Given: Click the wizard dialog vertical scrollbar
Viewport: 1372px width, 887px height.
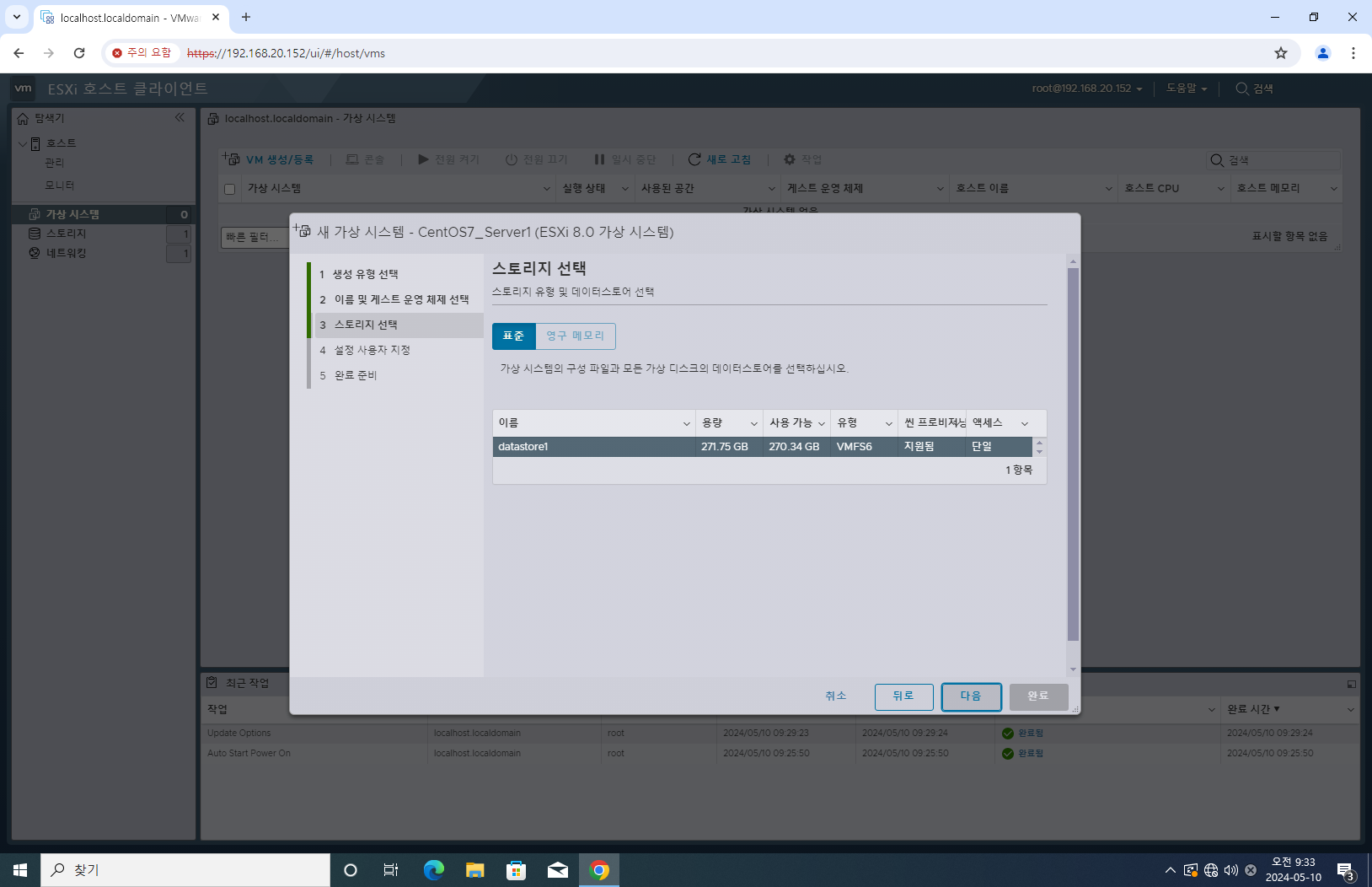Looking at the screenshot, I should 1073,455.
